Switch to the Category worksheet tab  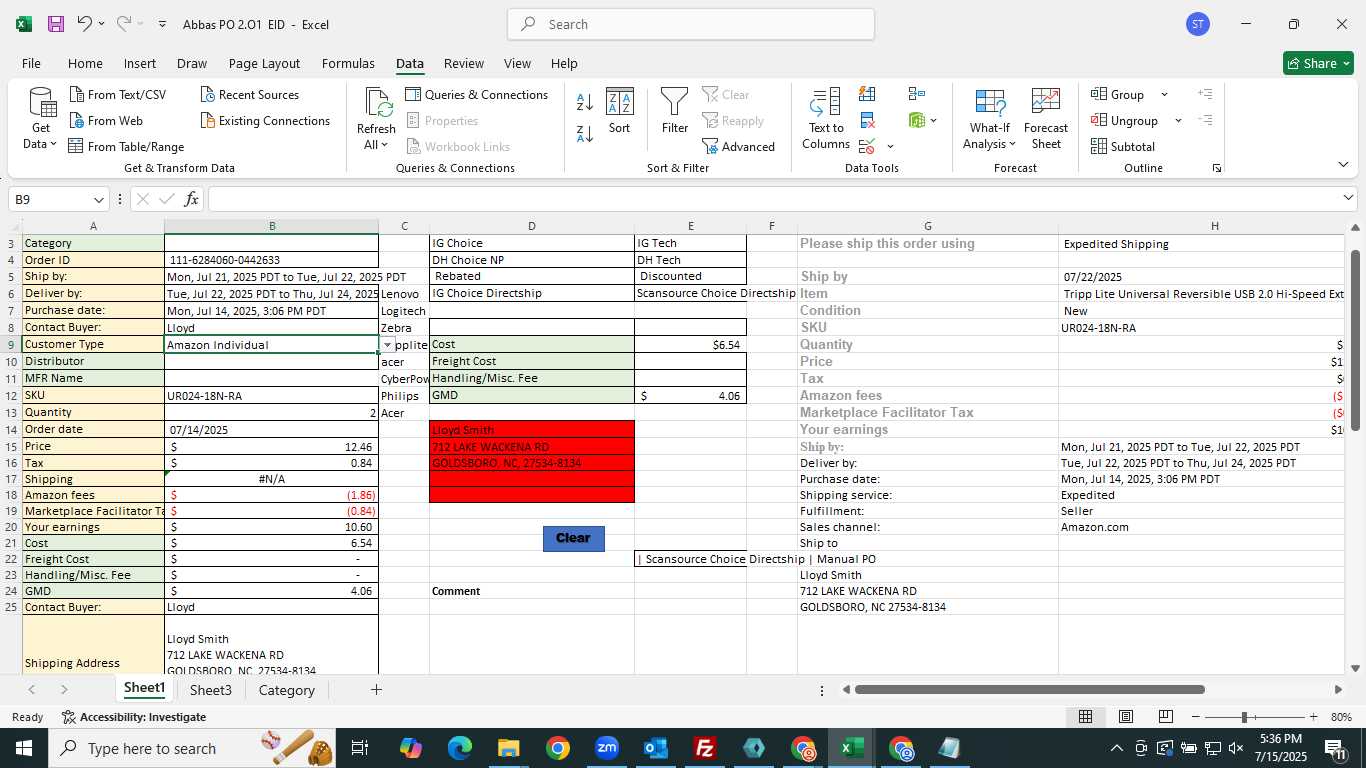pyautogui.click(x=287, y=690)
